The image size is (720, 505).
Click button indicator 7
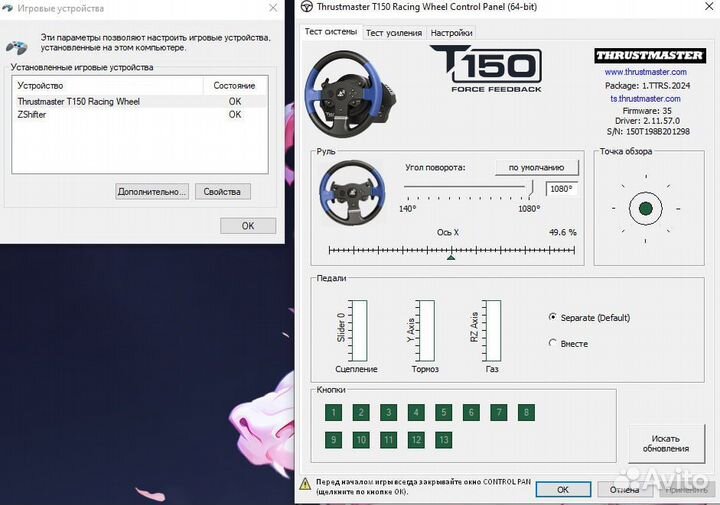pyautogui.click(x=499, y=412)
